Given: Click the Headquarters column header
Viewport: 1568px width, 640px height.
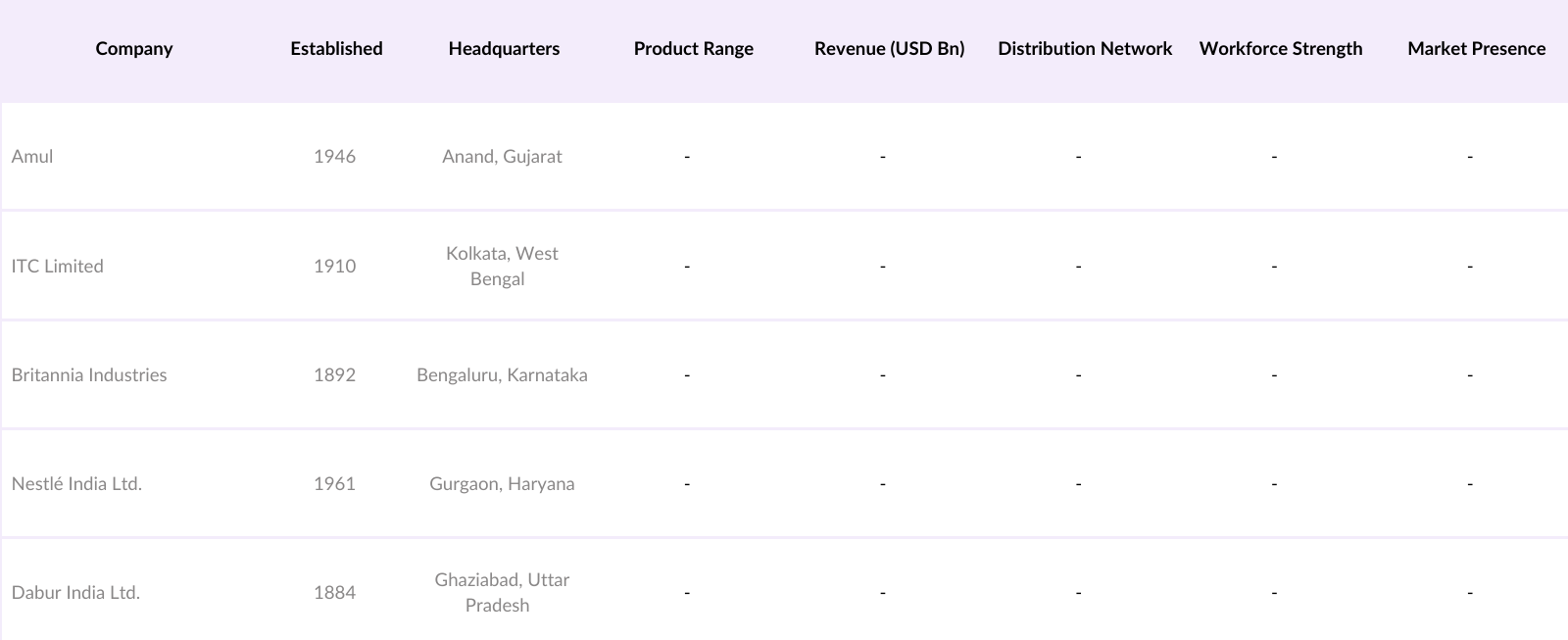Looking at the screenshot, I should click(504, 49).
